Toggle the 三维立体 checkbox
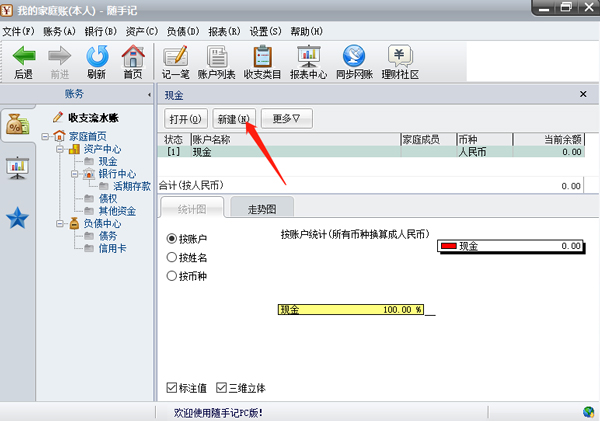This screenshot has height=421, width=600. pyautogui.click(x=221, y=388)
